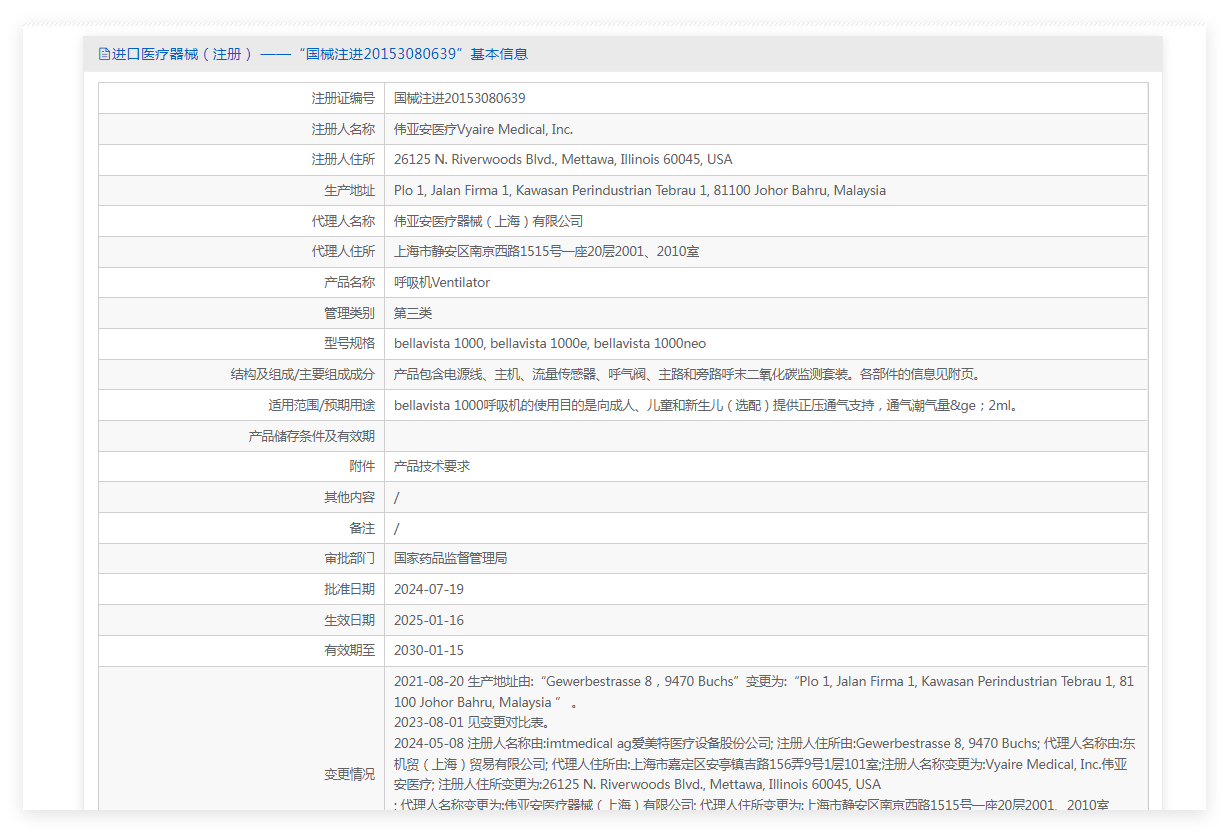This screenshot has width=1229, height=833.
Task: Click the 代理人住所 label
Action: pyautogui.click(x=343, y=252)
